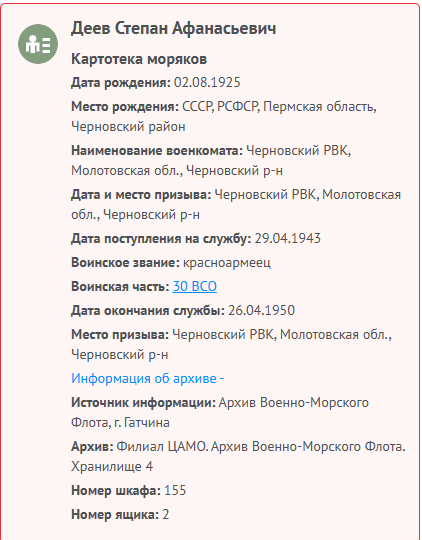Click the Дата и место призыва label

(x=141, y=195)
